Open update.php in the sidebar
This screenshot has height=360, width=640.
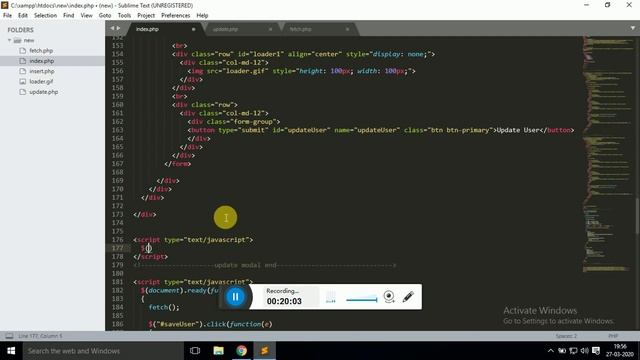pos(43,92)
